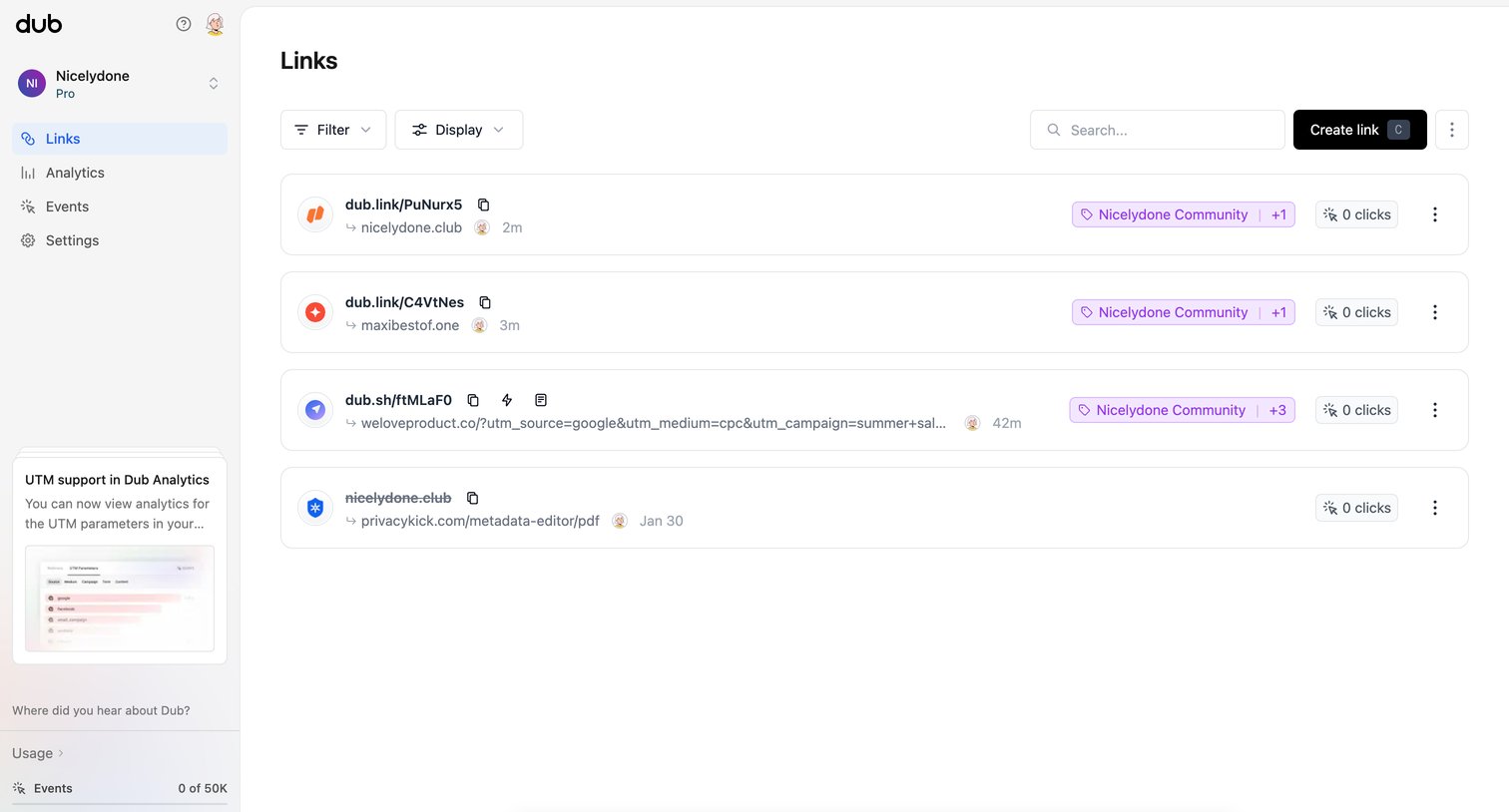Open the dub.sh/ftMLaF0 short link
The width and height of the screenshot is (1509, 812).
pyautogui.click(x=398, y=400)
